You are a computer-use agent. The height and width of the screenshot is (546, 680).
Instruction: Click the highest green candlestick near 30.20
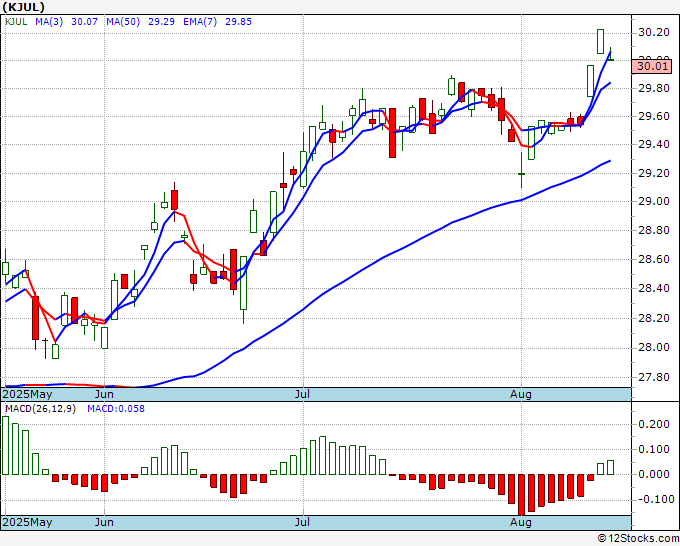pos(600,42)
